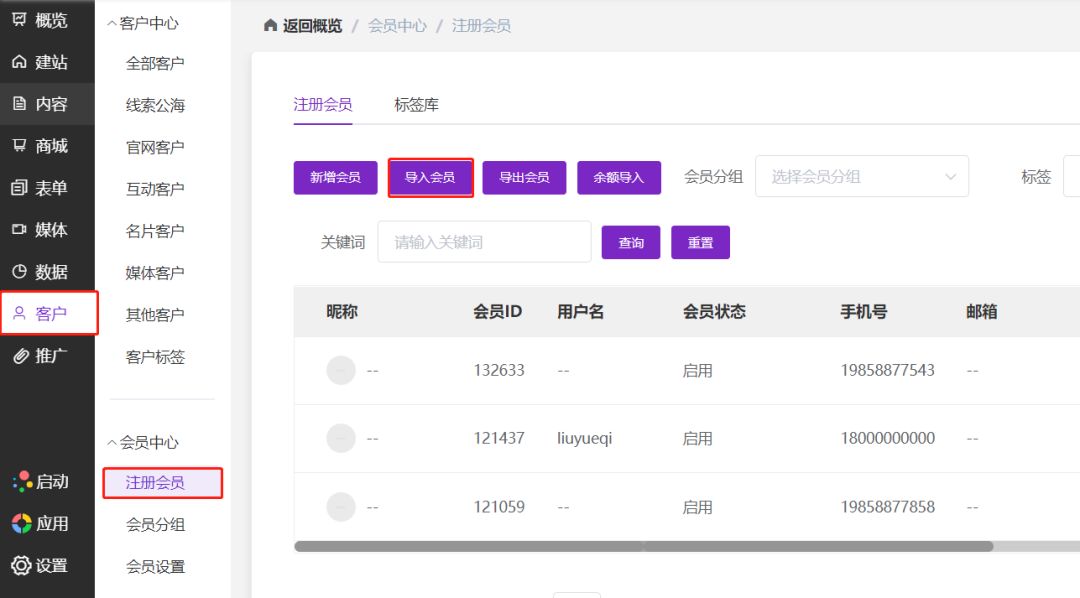Focus the 关键词 keyword input field
This screenshot has height=598, width=1080.
[x=484, y=242]
